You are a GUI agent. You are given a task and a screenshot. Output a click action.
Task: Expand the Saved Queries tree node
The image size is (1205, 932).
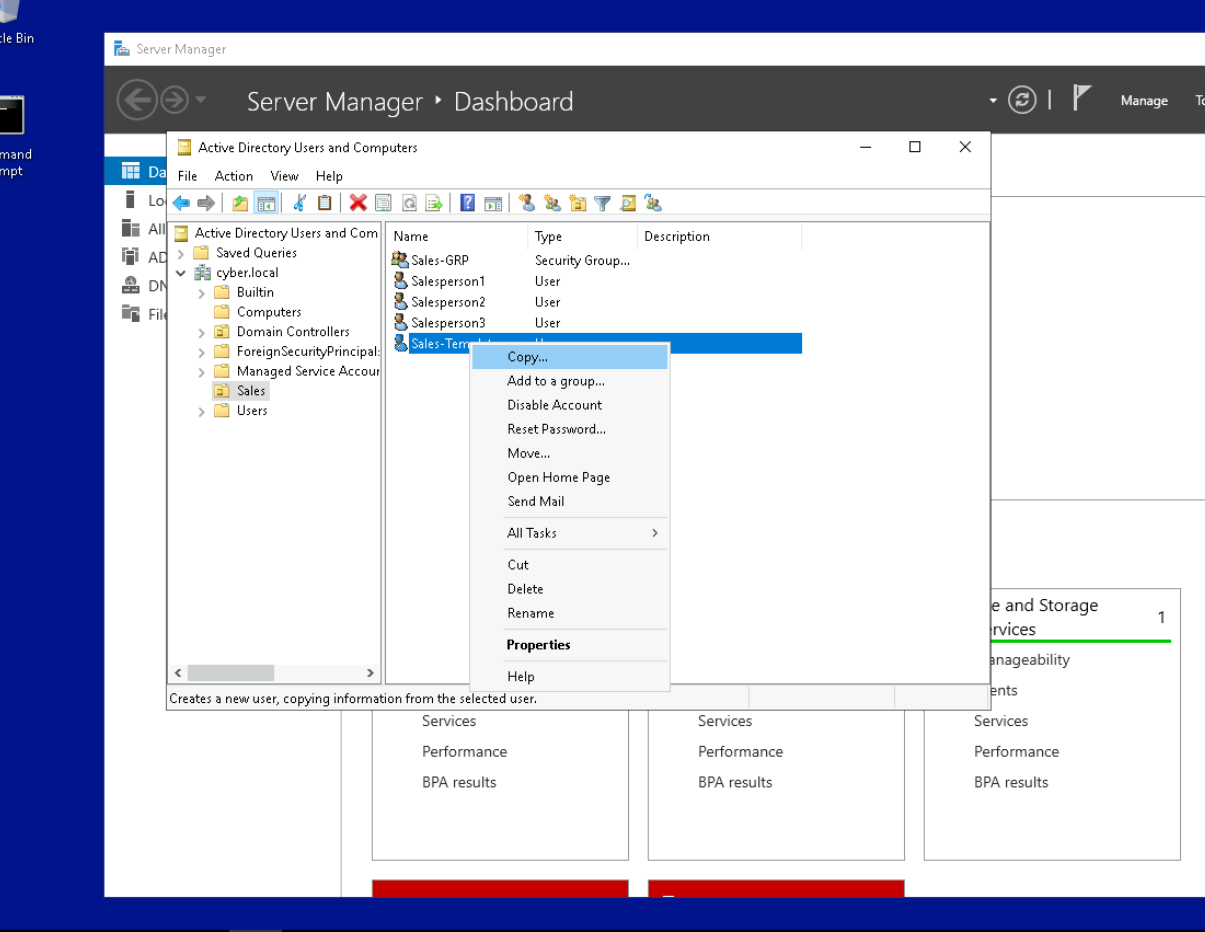pos(181,253)
